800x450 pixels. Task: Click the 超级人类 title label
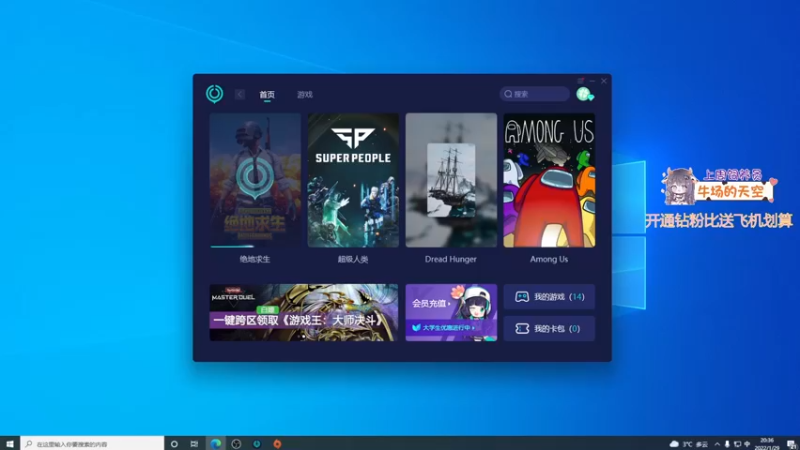[x=353, y=259]
